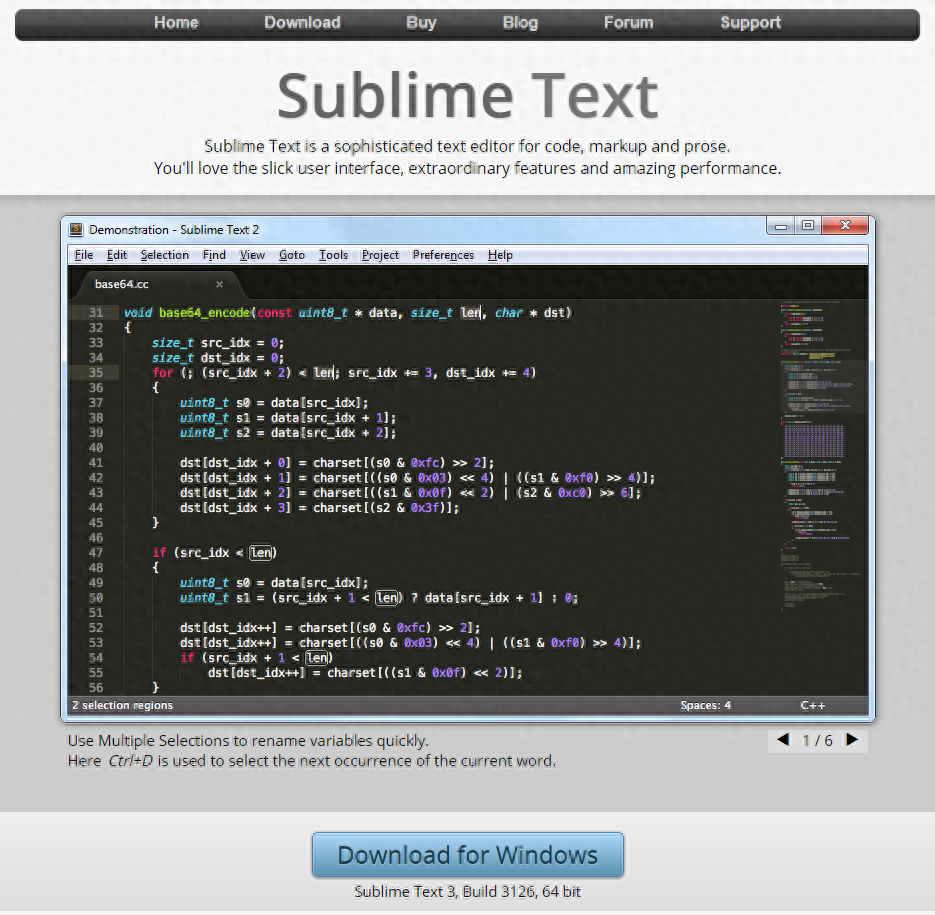Click the 'Ctrl+D' shortcut text in caption
This screenshot has height=915, width=935.
pyautogui.click(x=130, y=761)
